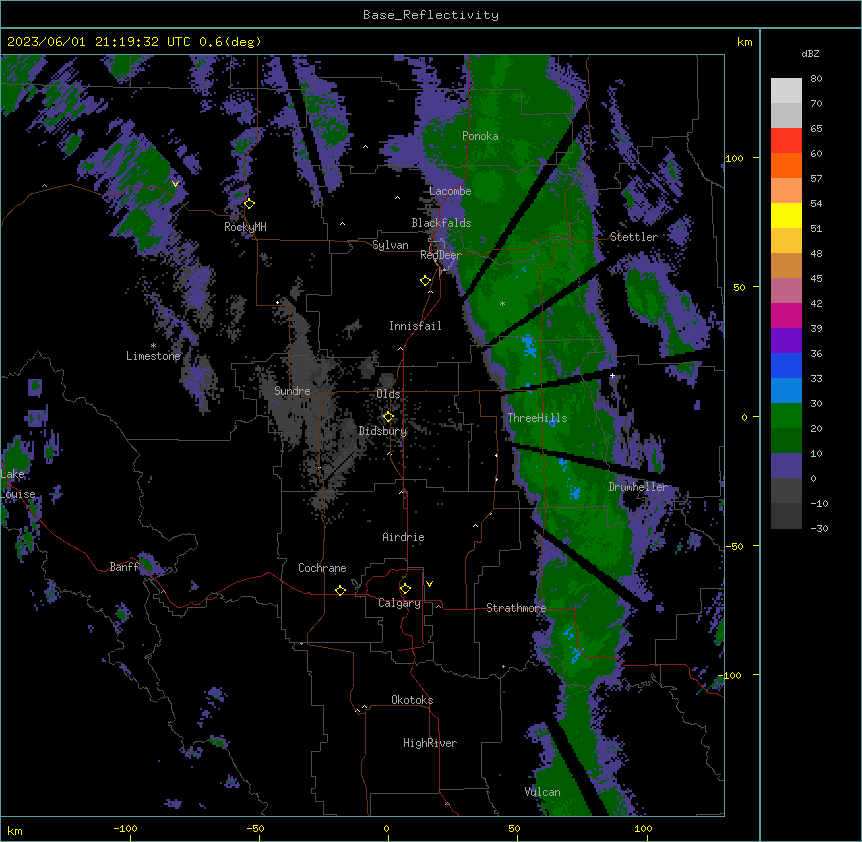Screen dimensions: 862x842
Task: Pick the magenta 39-42 dBZ legend swatch
Action: [x=786, y=315]
